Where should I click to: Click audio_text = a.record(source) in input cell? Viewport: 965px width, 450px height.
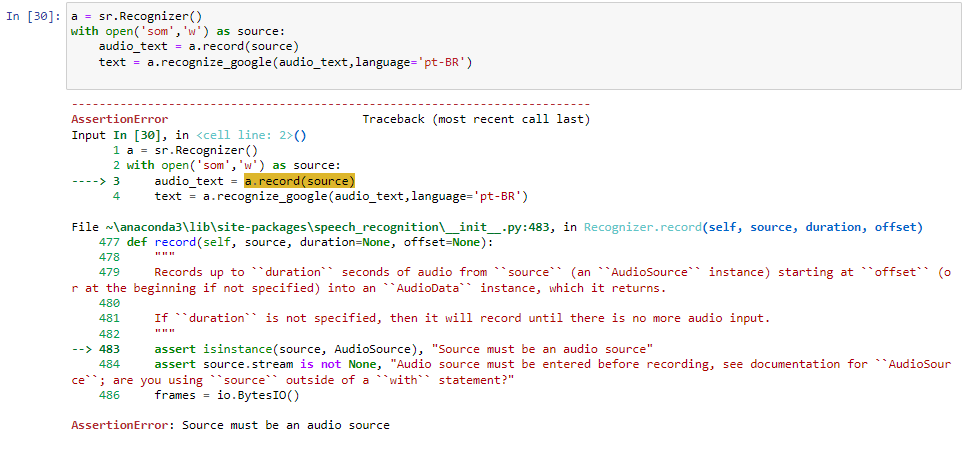tap(198, 47)
